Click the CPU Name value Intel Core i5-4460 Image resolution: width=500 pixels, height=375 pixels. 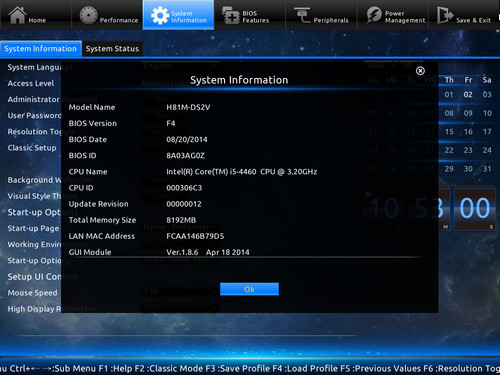[x=242, y=172]
